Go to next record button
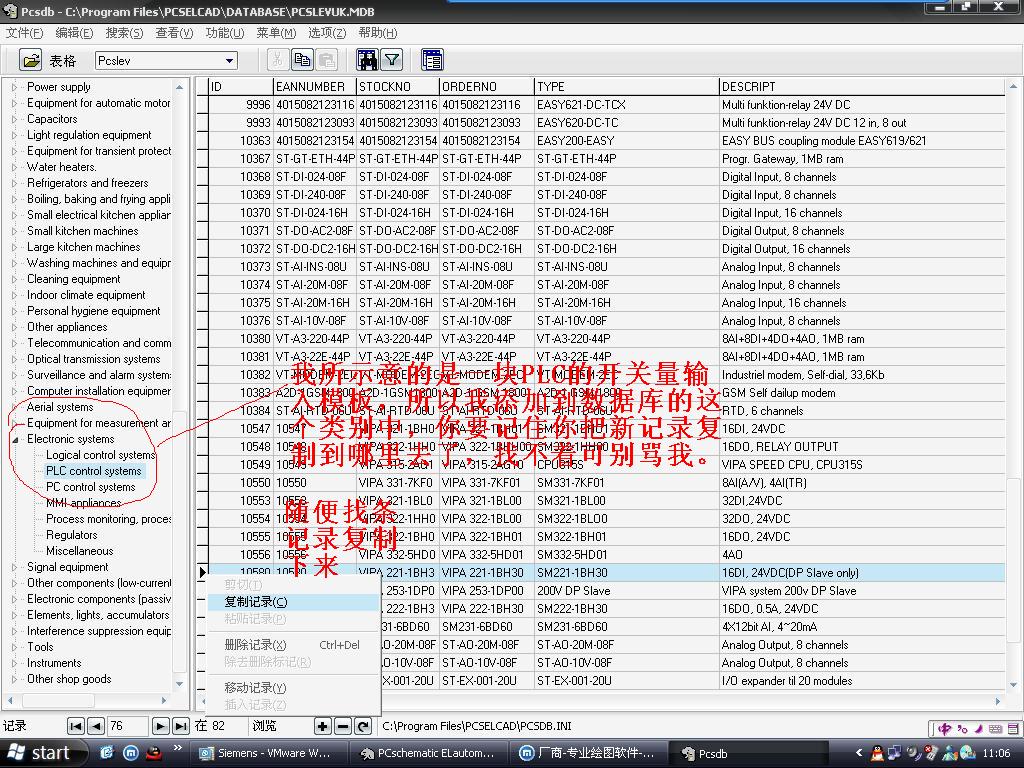Viewport: 1024px width, 768px height. click(160, 726)
